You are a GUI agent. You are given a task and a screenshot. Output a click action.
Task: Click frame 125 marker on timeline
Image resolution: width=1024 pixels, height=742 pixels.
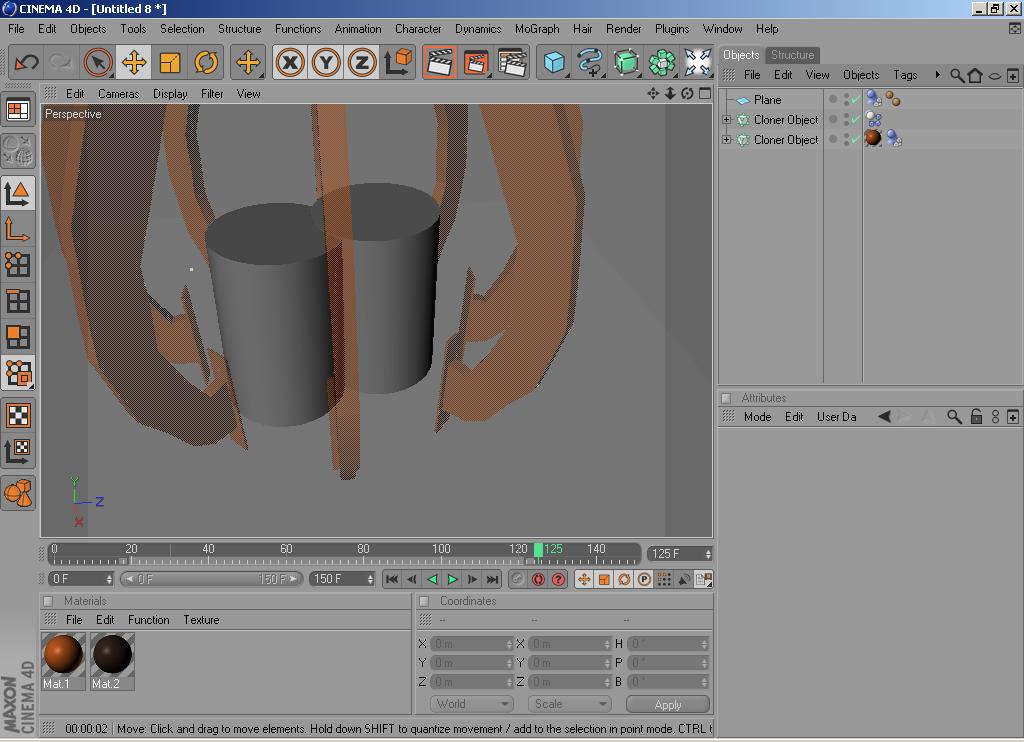point(539,550)
